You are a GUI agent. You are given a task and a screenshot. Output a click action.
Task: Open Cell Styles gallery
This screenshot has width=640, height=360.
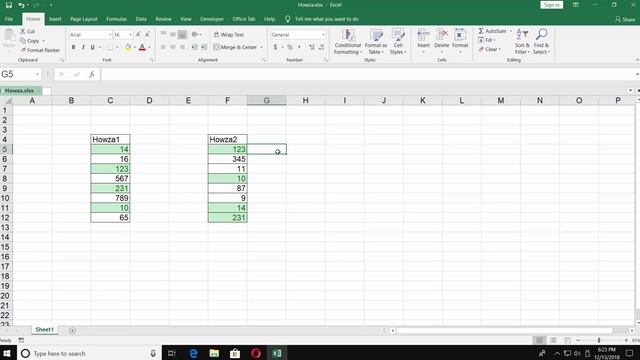[x=398, y=42]
